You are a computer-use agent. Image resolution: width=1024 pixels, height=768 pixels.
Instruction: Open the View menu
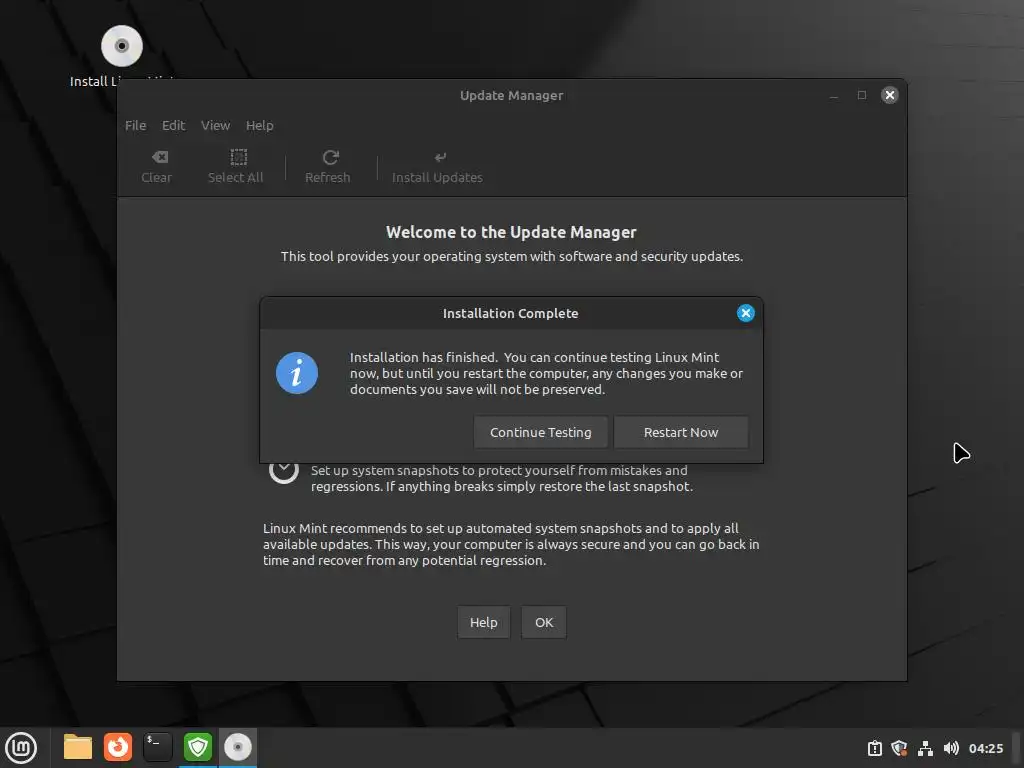click(x=216, y=125)
